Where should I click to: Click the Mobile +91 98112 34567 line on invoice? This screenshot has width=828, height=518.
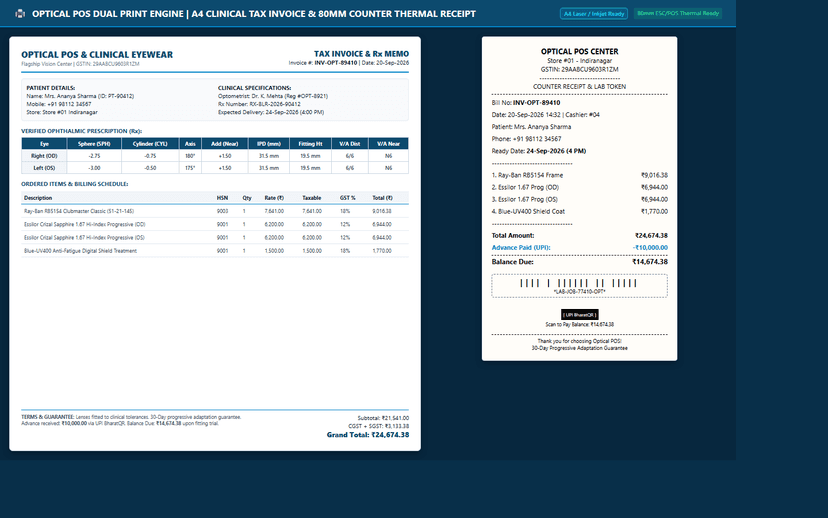click(x=59, y=104)
